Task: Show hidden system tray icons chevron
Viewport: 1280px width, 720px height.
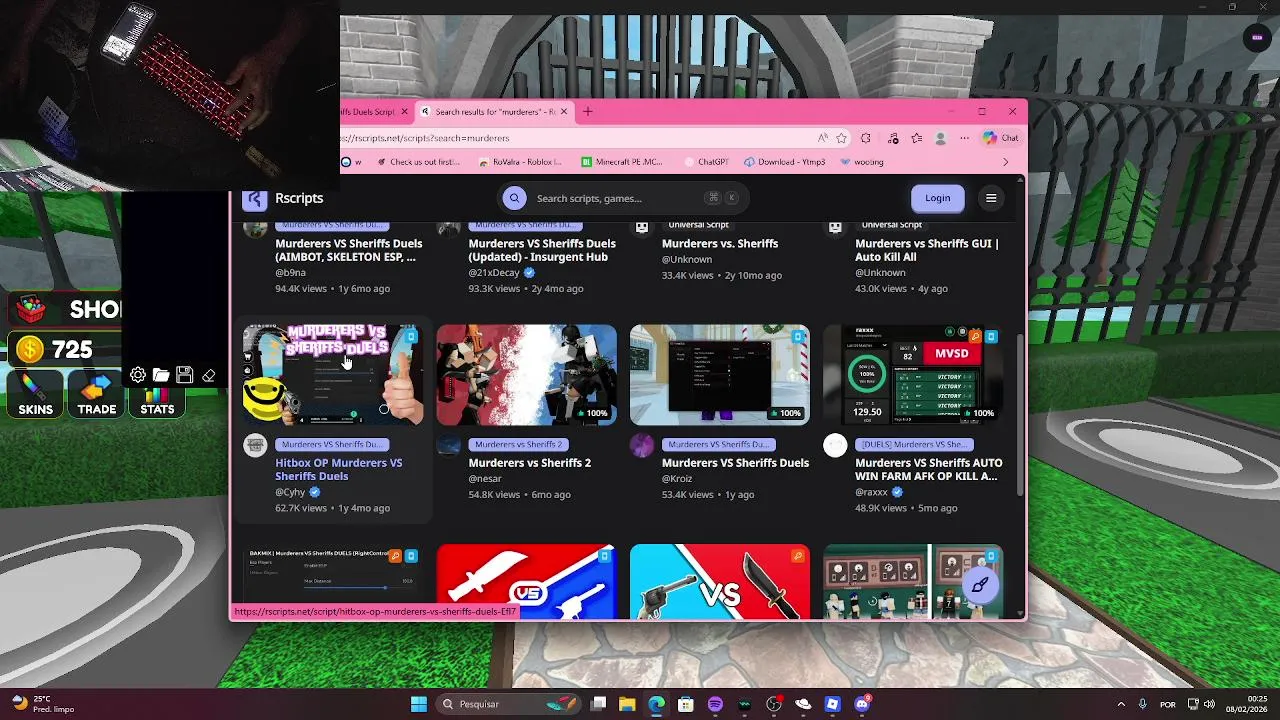Action: 1120,704
